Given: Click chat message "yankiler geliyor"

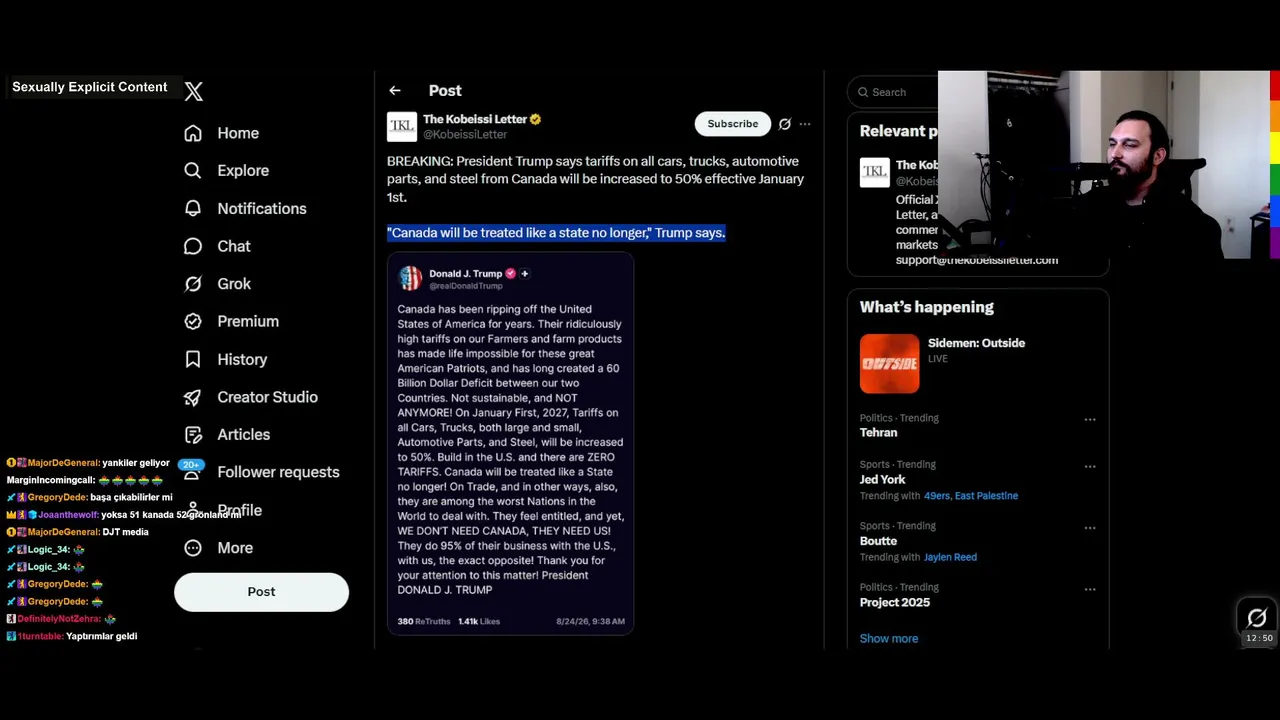Looking at the screenshot, I should [x=136, y=463].
